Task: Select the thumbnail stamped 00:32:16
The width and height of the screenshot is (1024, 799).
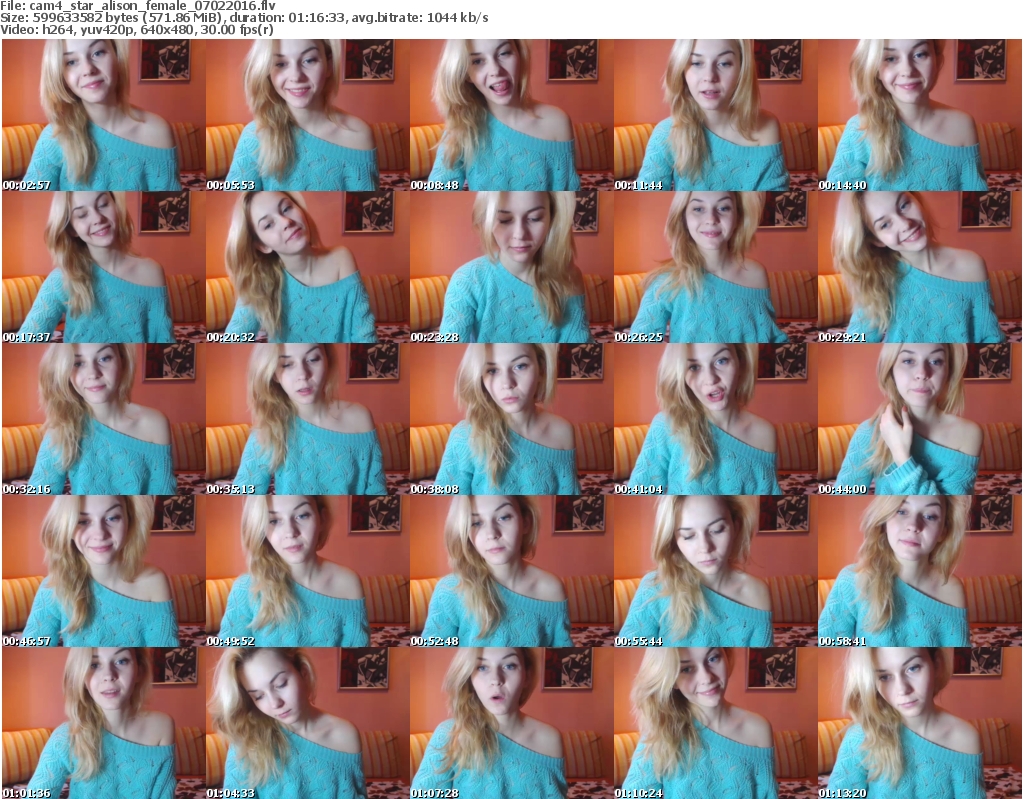Action: click(x=104, y=419)
